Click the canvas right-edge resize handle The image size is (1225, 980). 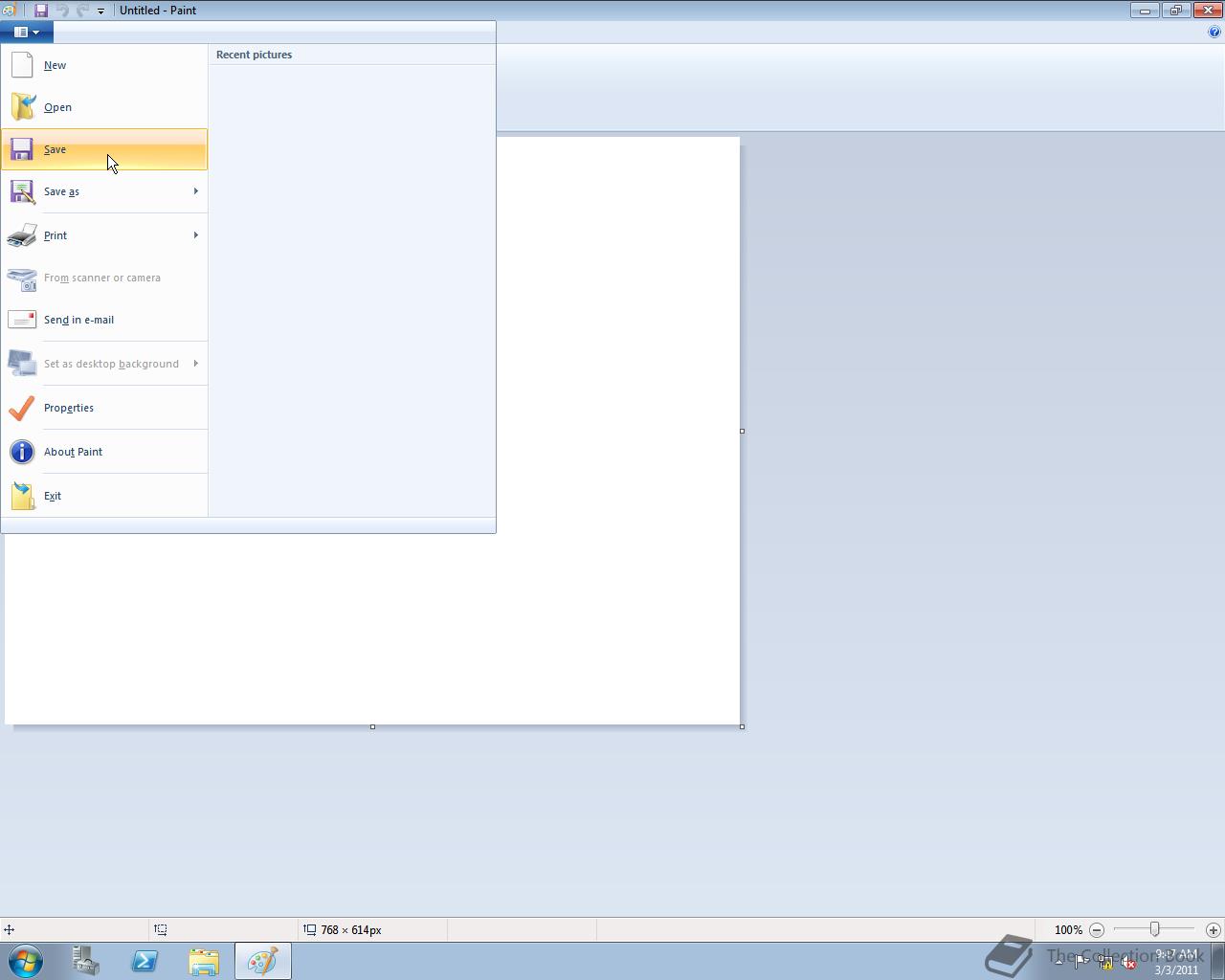[743, 431]
